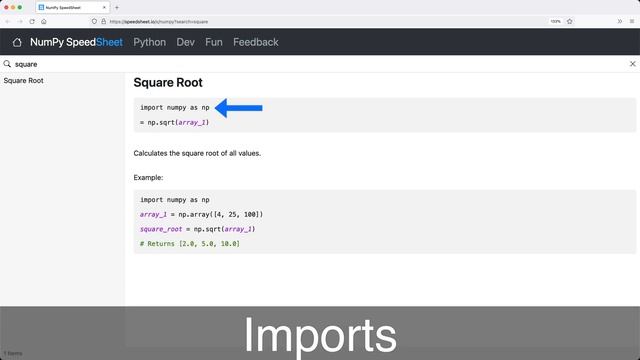Click the '# Returns [2.0, 5.0, 10.0]' comment
Image resolution: width=640 pixels, height=360 pixels.
tap(190, 244)
